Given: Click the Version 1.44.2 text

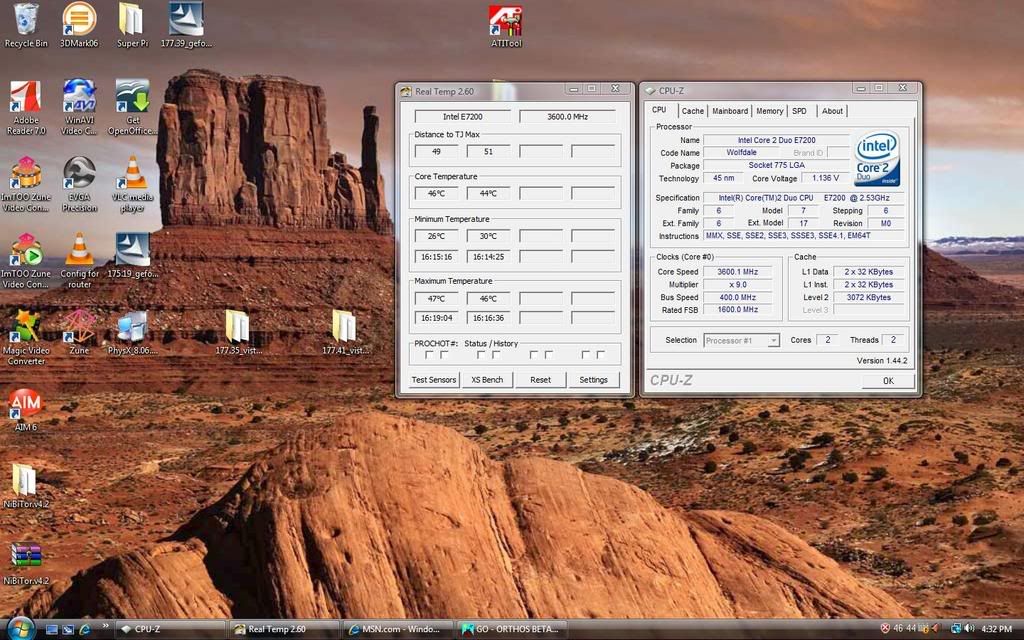Looking at the screenshot, I should pyautogui.click(x=882, y=360).
